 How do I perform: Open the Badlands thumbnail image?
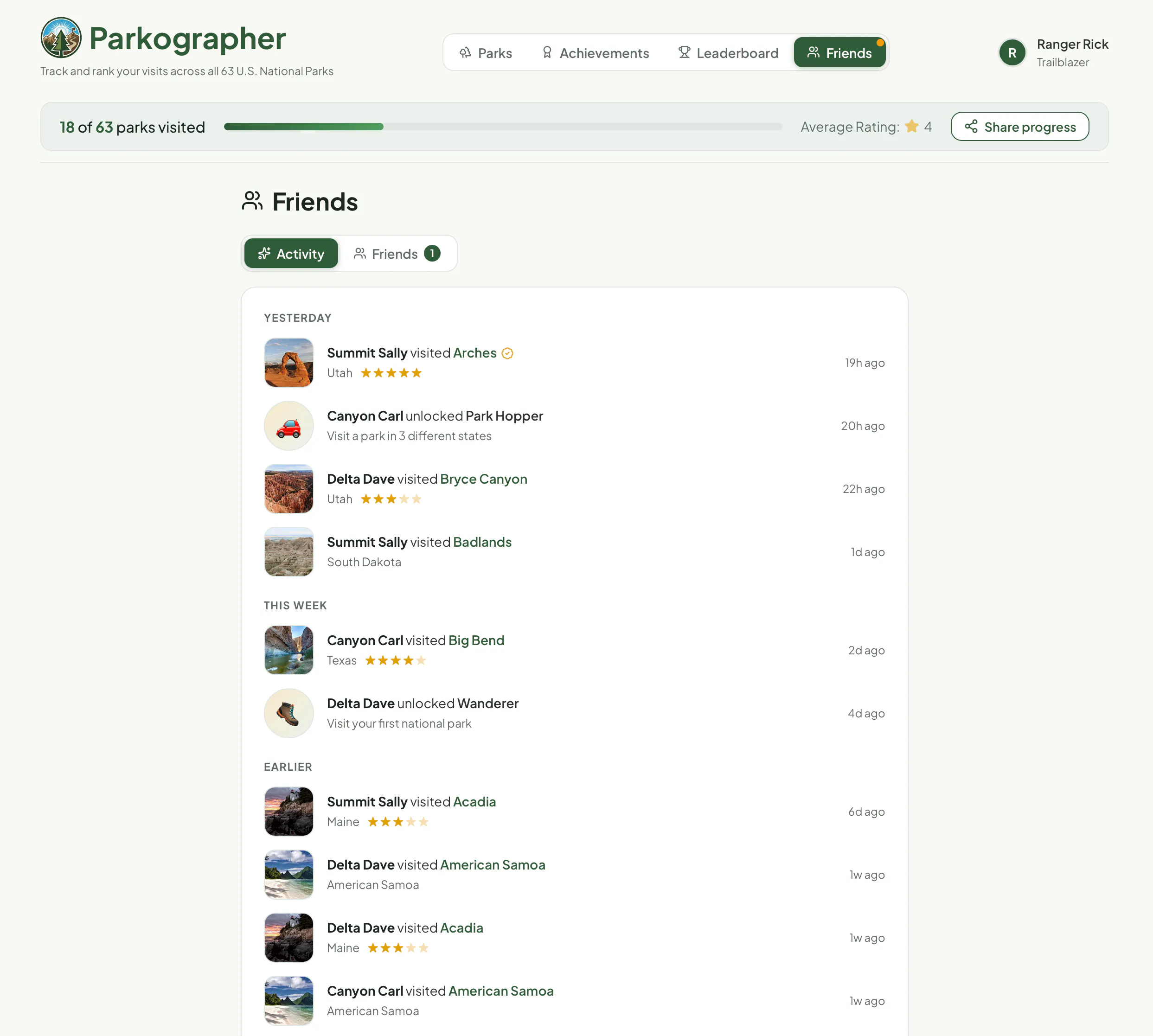(x=288, y=552)
